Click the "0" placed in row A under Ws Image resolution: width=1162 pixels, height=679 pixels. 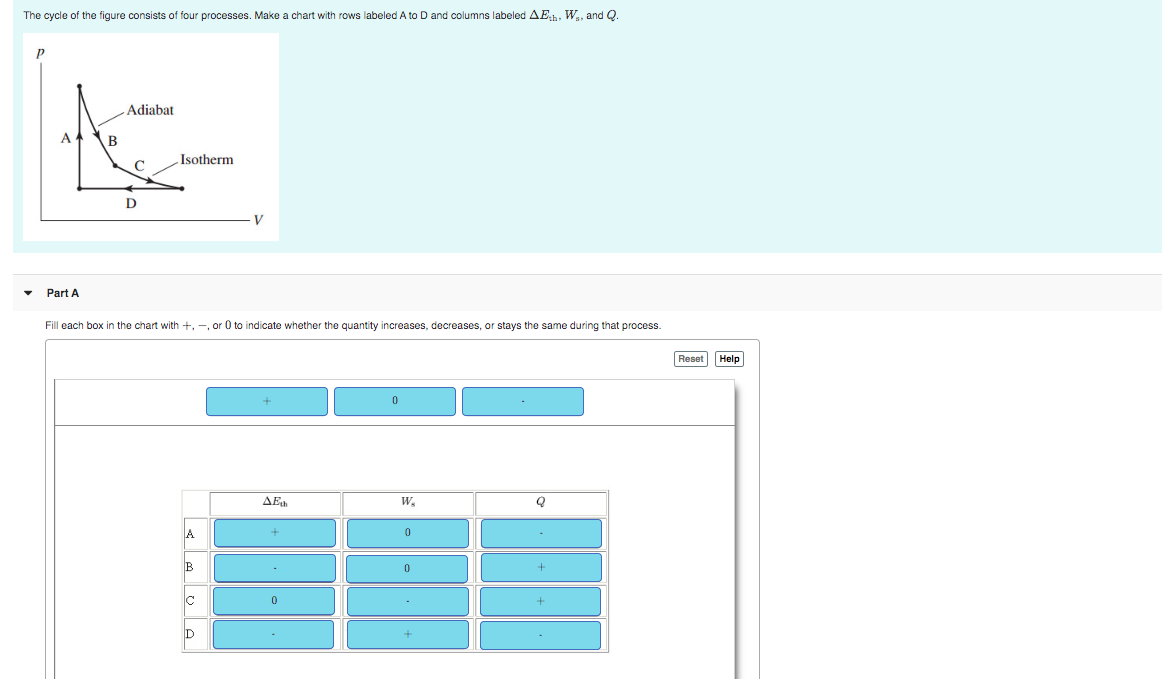point(407,533)
